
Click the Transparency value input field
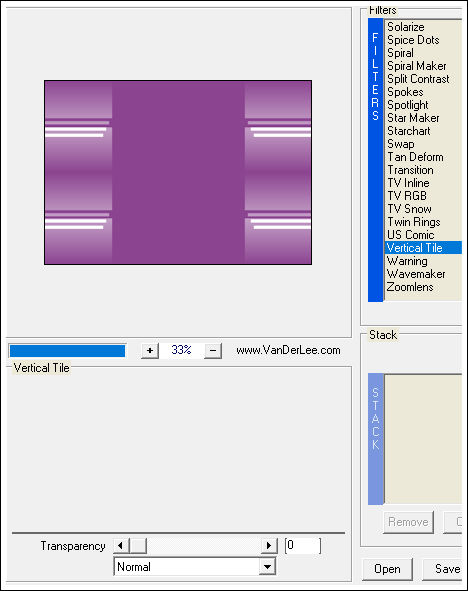click(303, 545)
